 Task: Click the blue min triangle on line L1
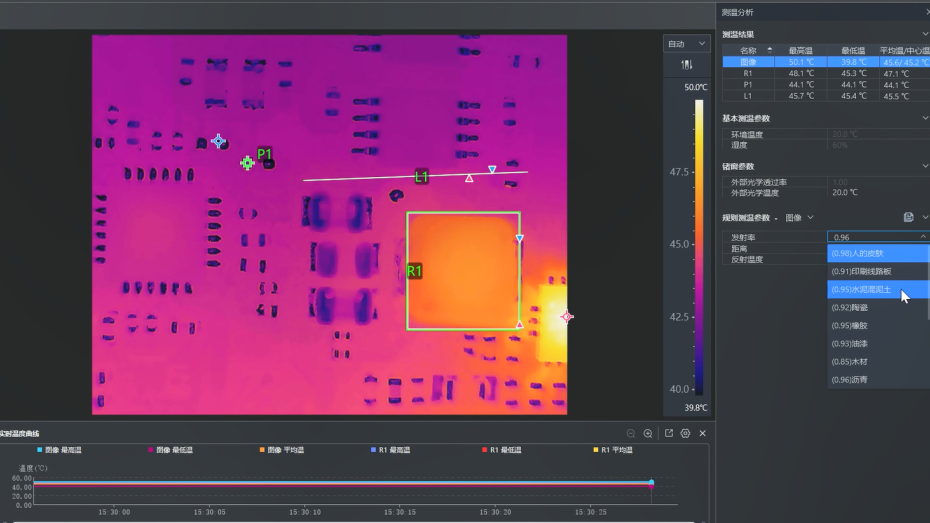point(492,170)
